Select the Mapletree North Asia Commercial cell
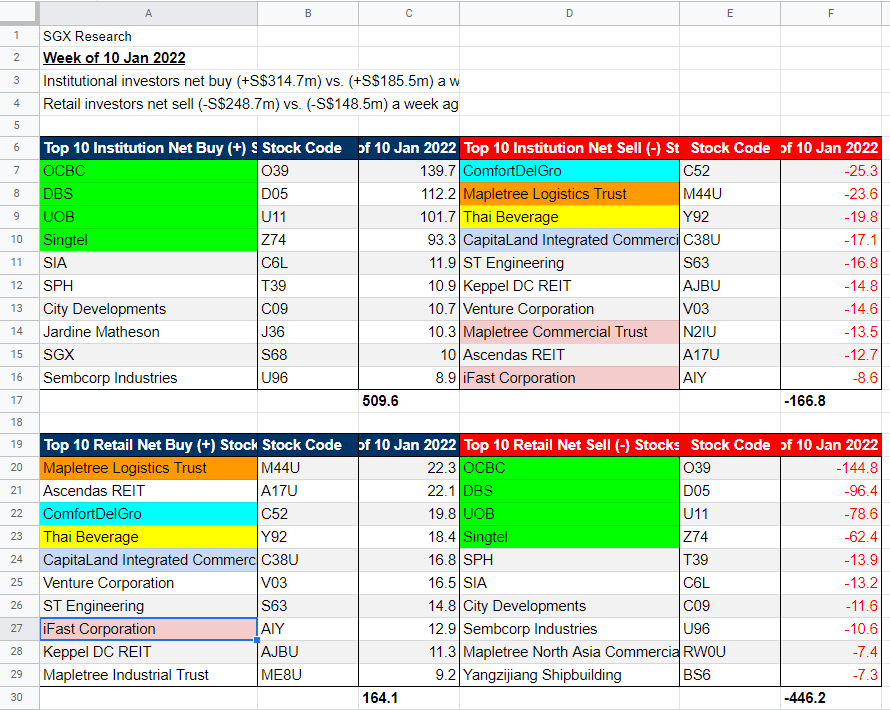The width and height of the screenshot is (890, 710). pos(569,652)
